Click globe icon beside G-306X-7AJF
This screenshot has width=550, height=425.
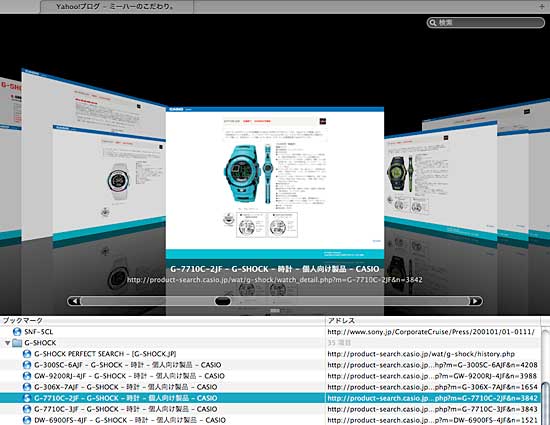(x=27, y=387)
